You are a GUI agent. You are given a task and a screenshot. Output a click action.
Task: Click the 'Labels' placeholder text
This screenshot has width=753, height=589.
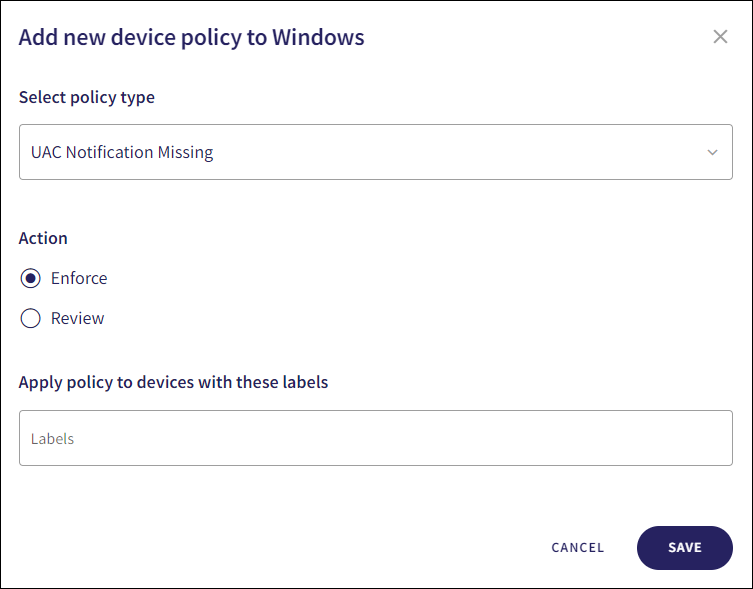pos(52,439)
